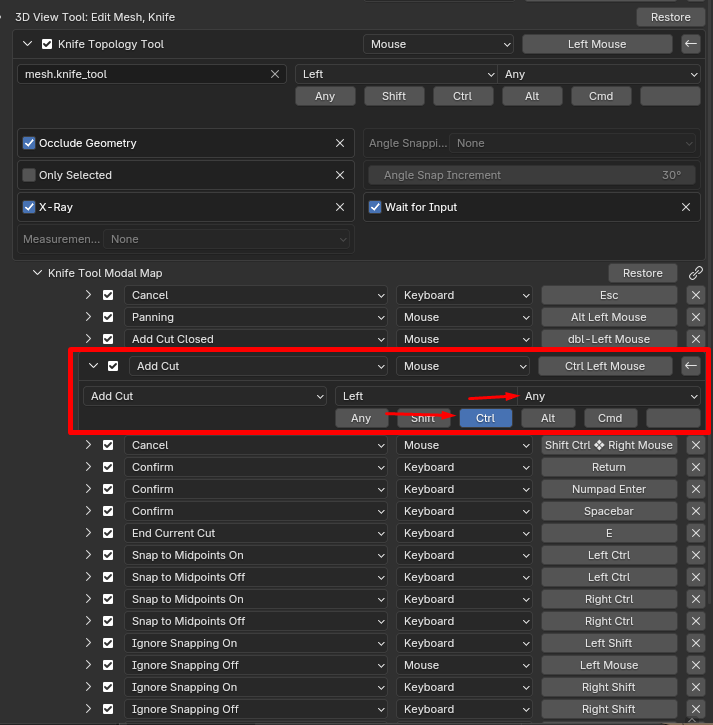Remove the Left Shift Ignore Snapping On entry
Viewport: 713px width, 725px height.
tap(696, 643)
